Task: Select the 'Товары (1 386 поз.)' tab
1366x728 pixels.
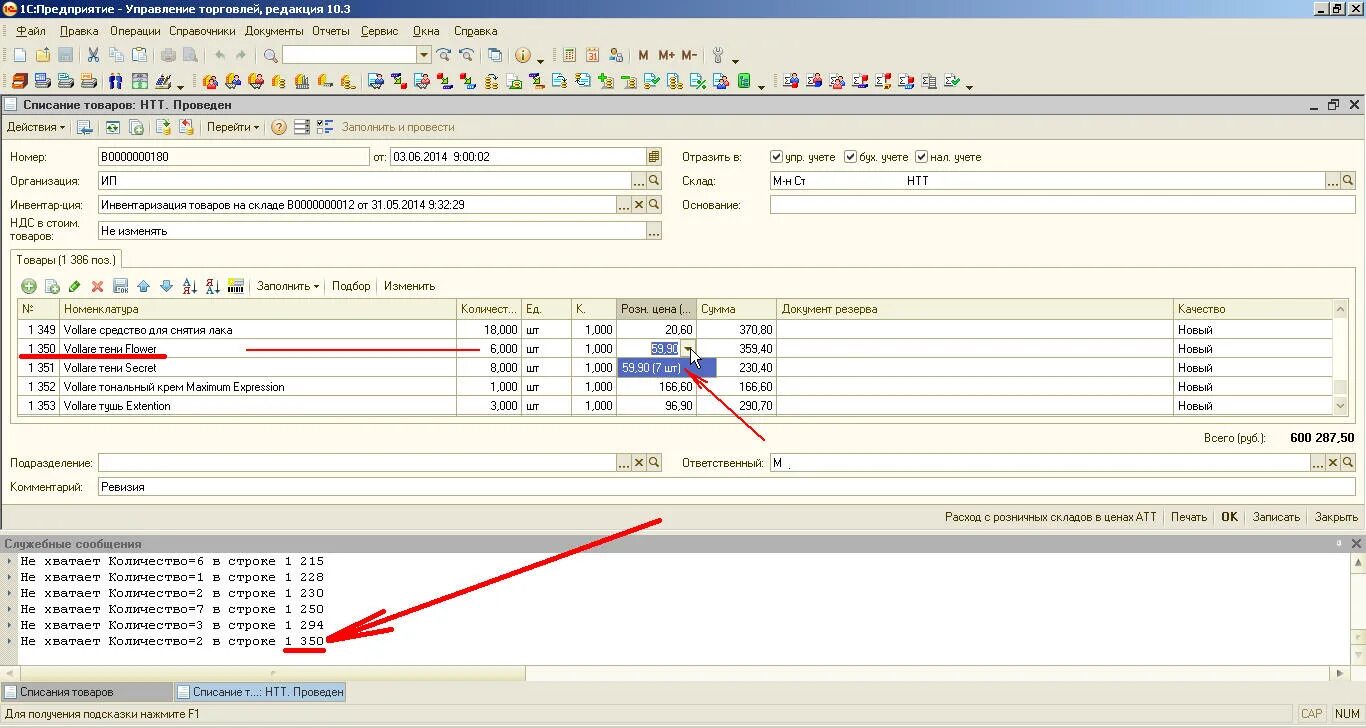Action: pyautogui.click(x=66, y=260)
